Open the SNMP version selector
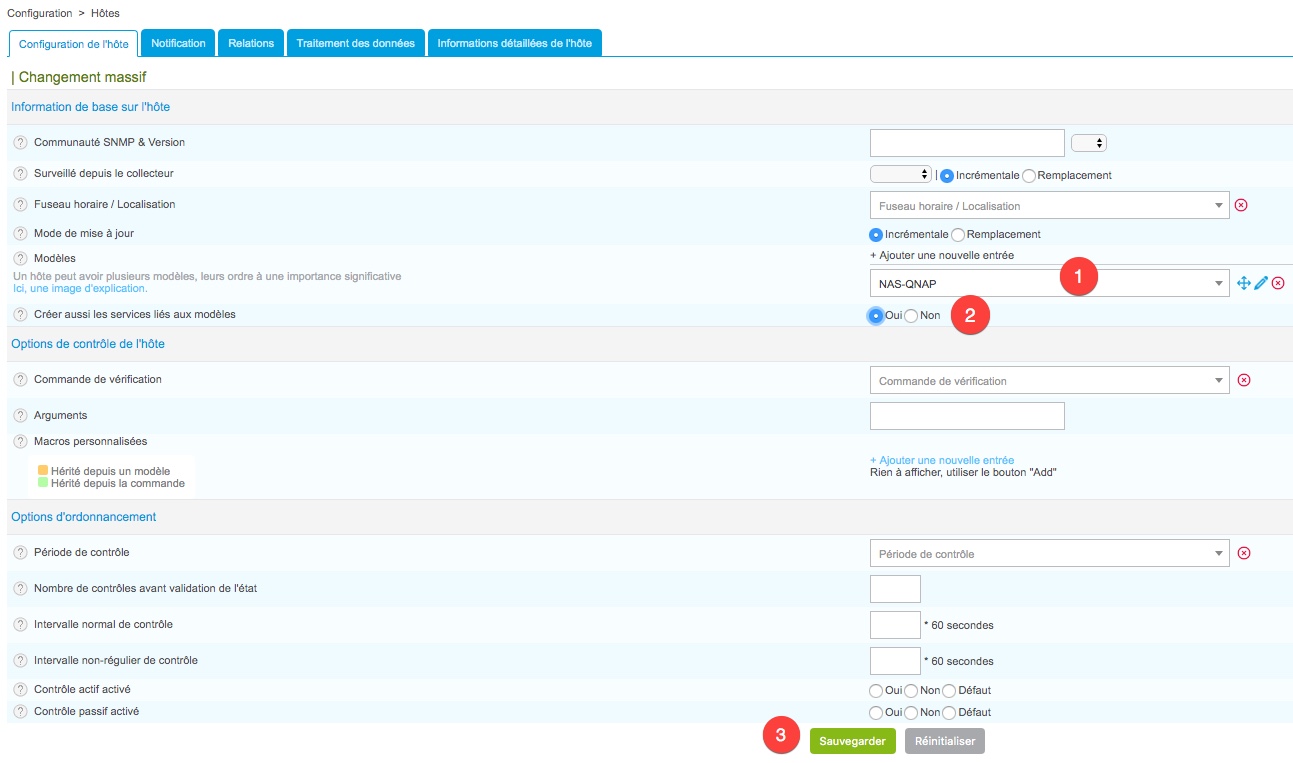The image size is (1293, 763). coord(1089,143)
